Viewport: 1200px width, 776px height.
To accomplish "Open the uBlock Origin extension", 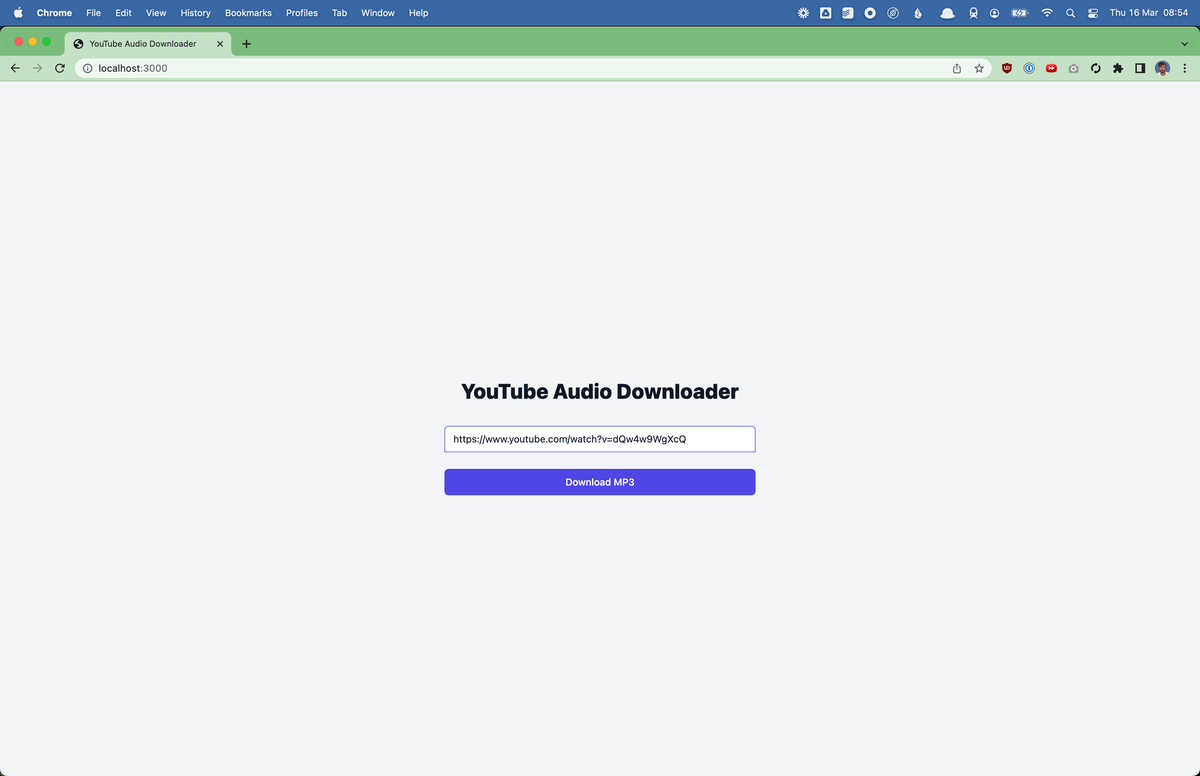I will tap(1006, 68).
